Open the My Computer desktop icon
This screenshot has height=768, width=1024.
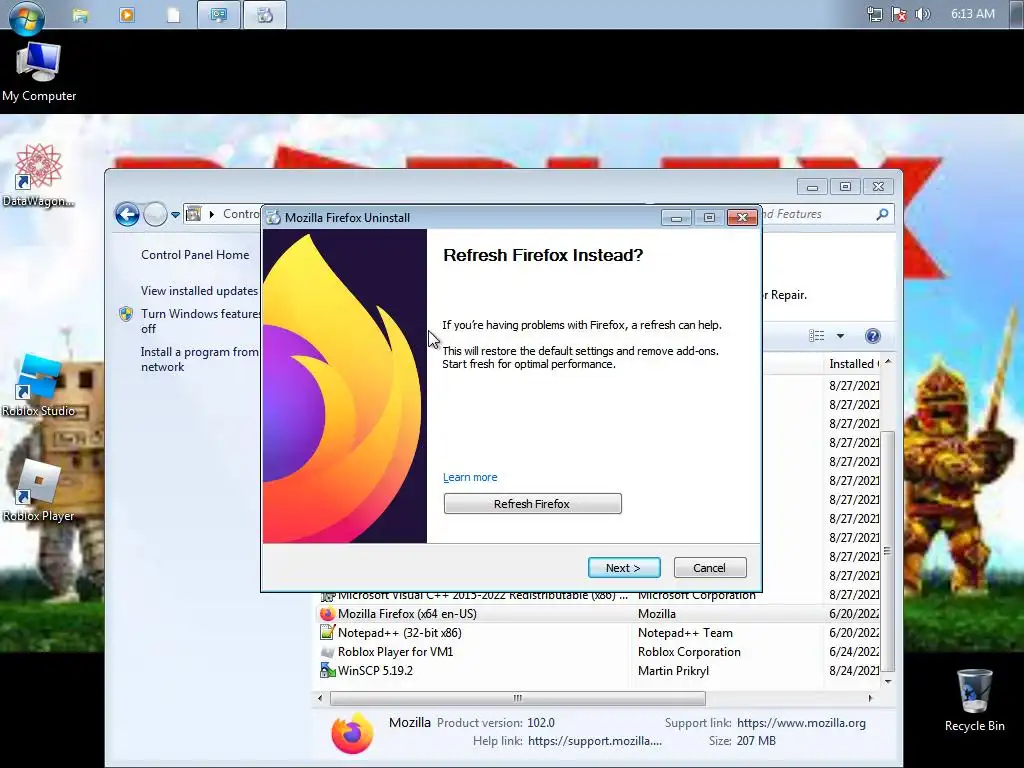coord(39,72)
